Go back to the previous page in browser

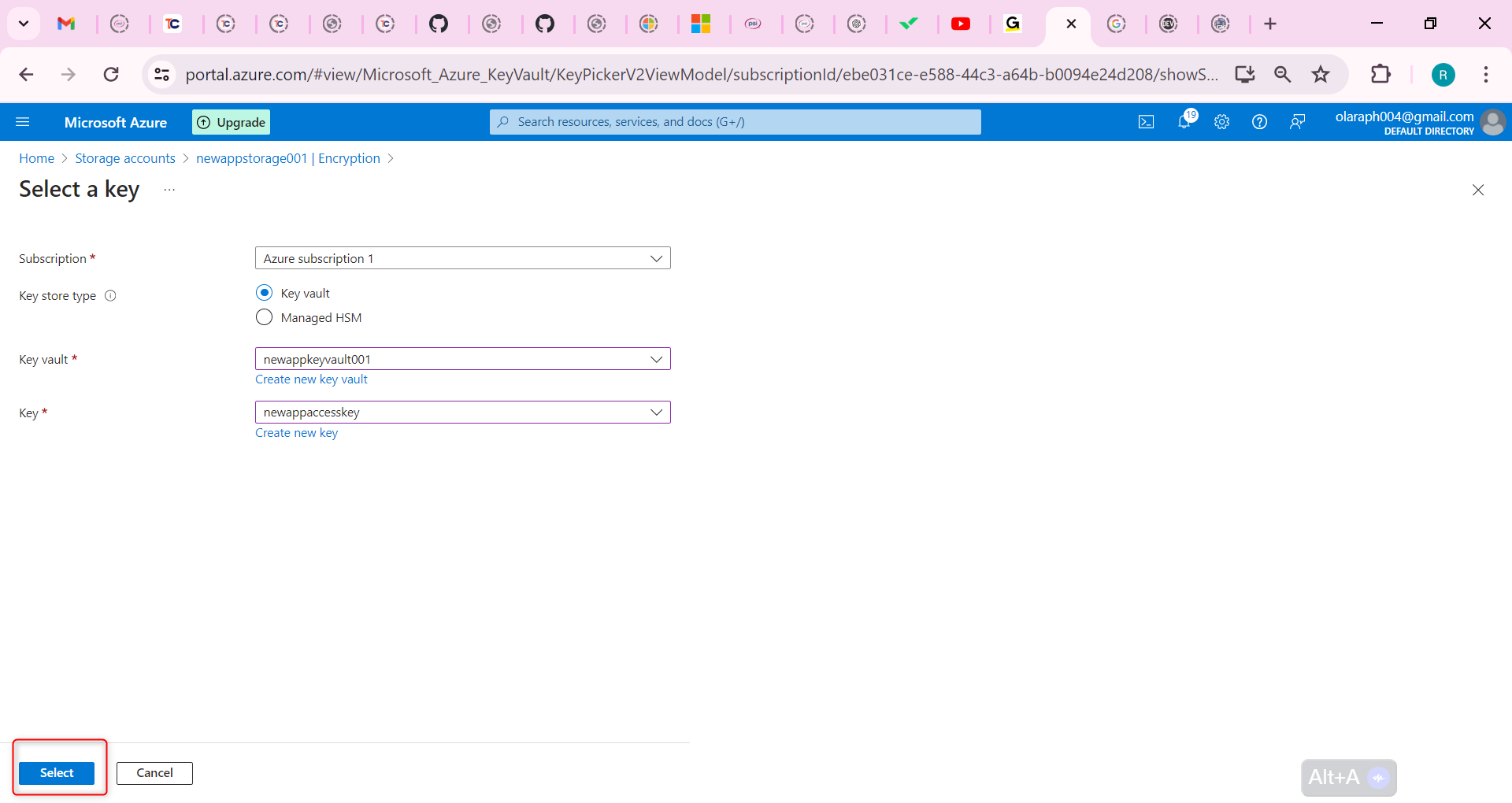pos(26,75)
